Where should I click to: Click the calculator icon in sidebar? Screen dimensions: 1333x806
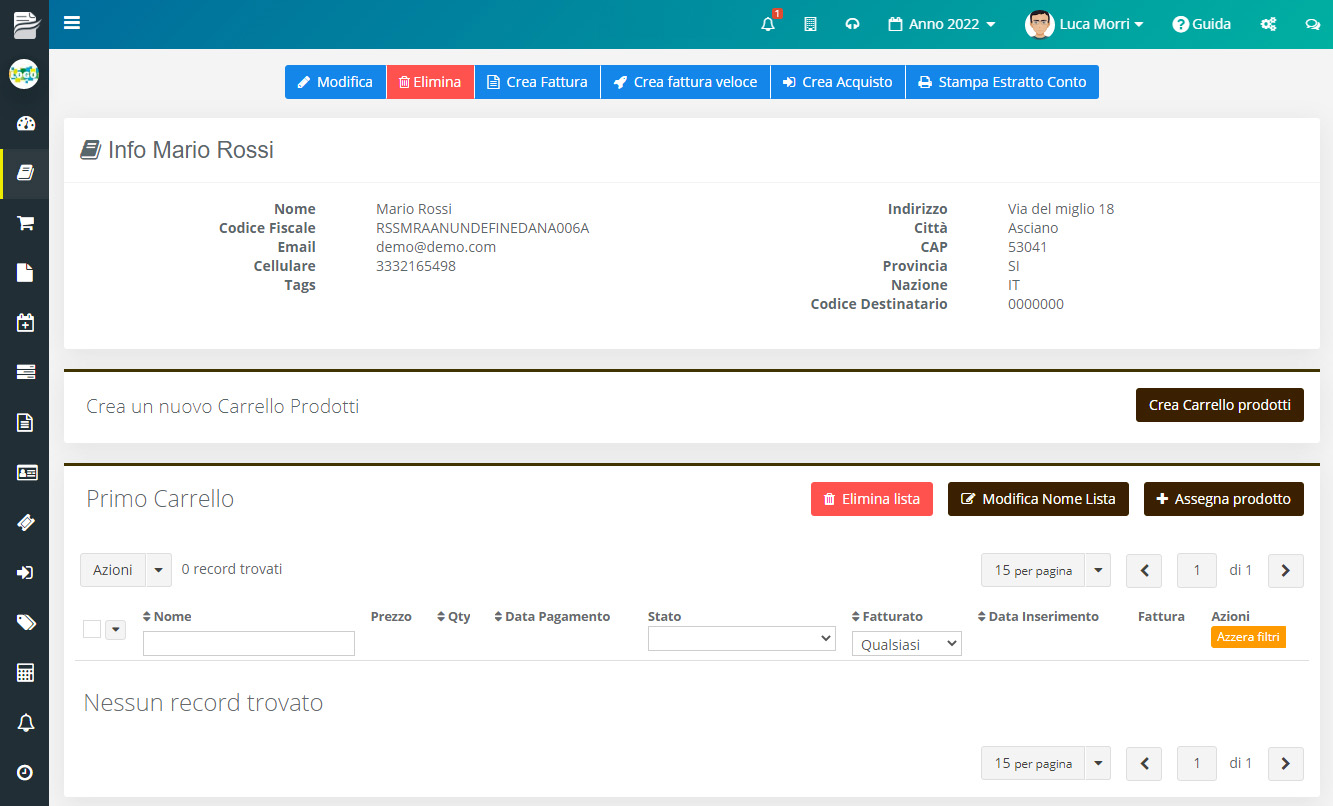26,672
